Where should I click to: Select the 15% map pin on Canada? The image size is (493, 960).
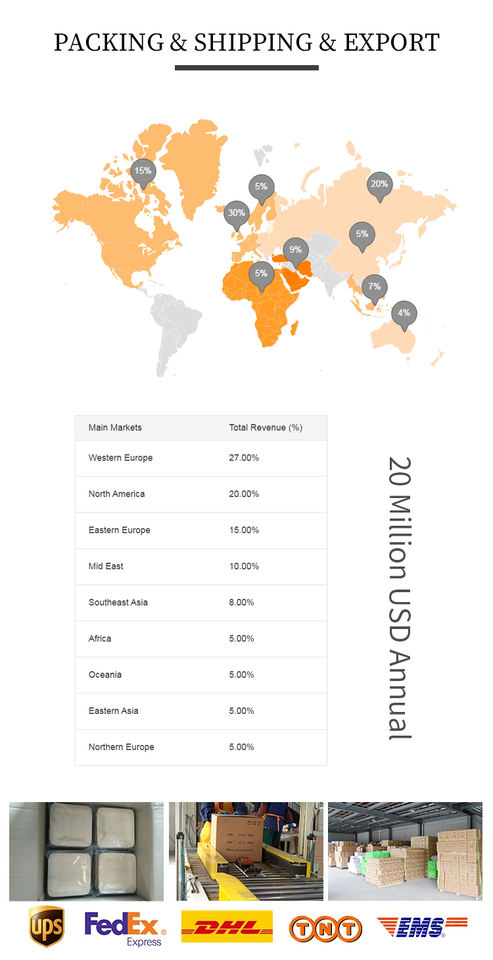coord(143,173)
